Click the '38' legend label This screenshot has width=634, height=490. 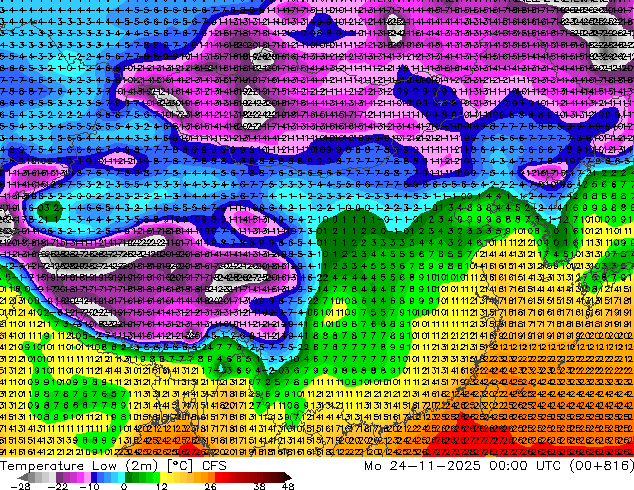tap(260, 486)
